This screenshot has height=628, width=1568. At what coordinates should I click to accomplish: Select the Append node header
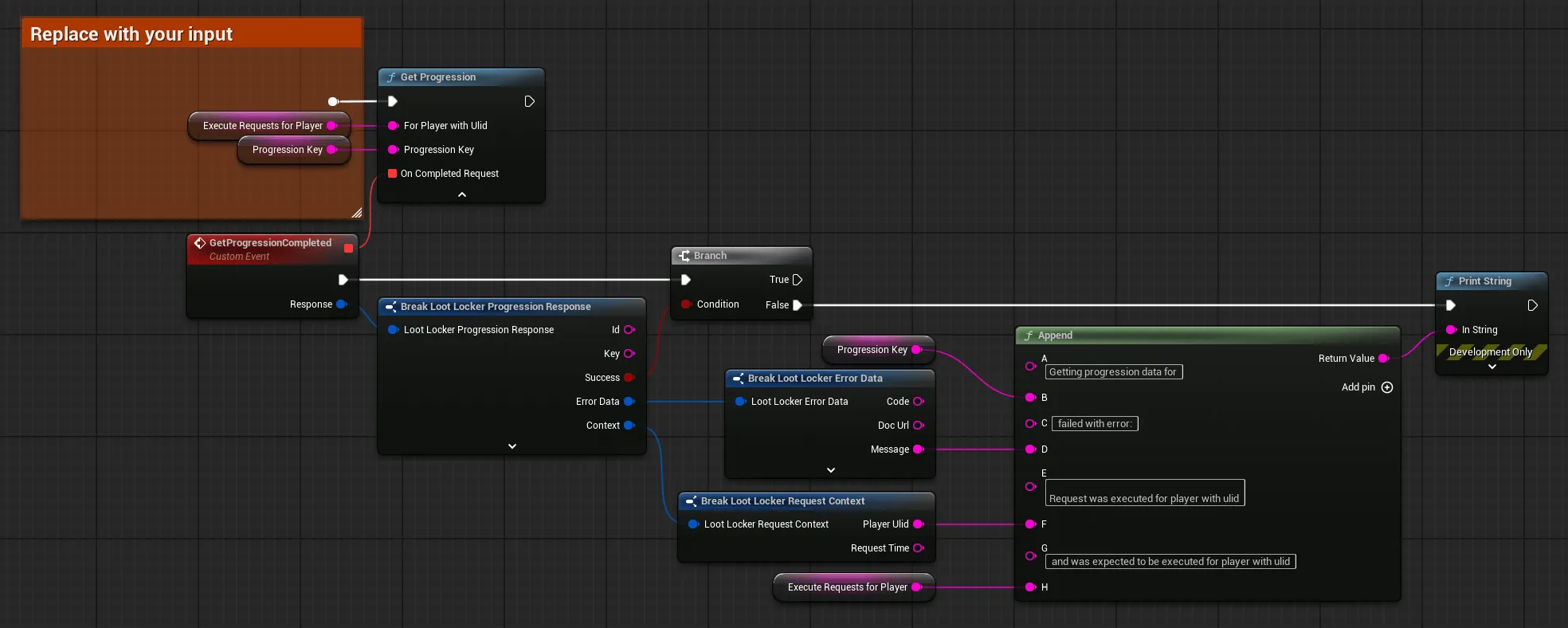[x=1208, y=336]
